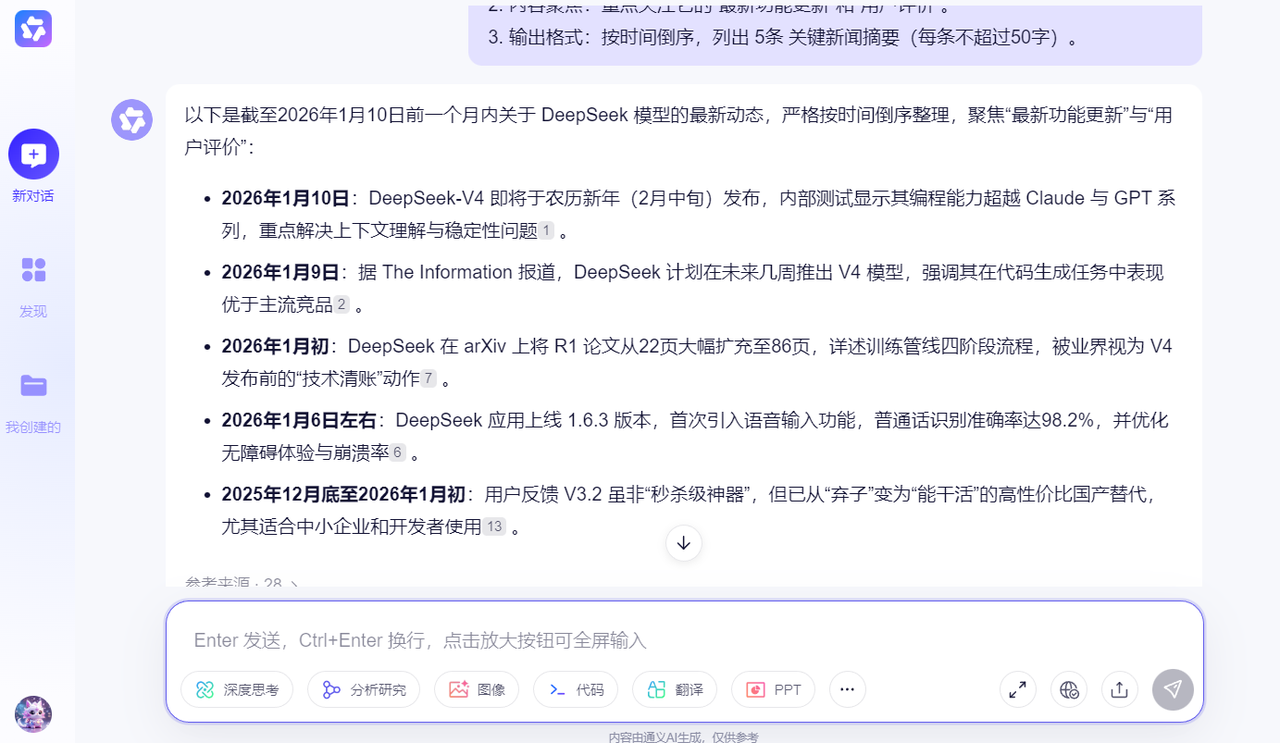Click the upload file icon
The width and height of the screenshot is (1280, 743).
point(1119,689)
